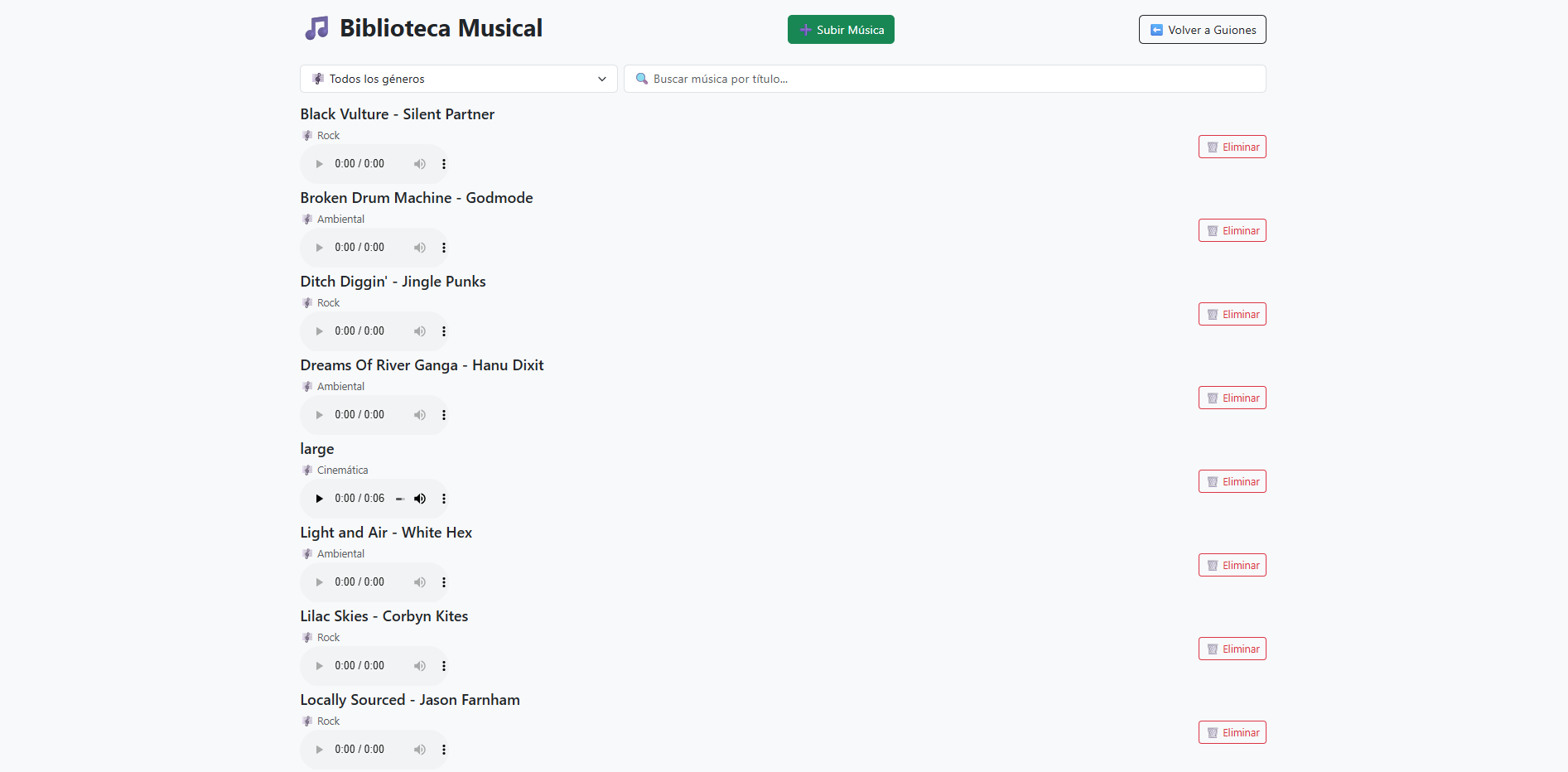Open overflow menu on Light and Air player
Viewport: 1568px width, 772px height.
click(x=444, y=582)
